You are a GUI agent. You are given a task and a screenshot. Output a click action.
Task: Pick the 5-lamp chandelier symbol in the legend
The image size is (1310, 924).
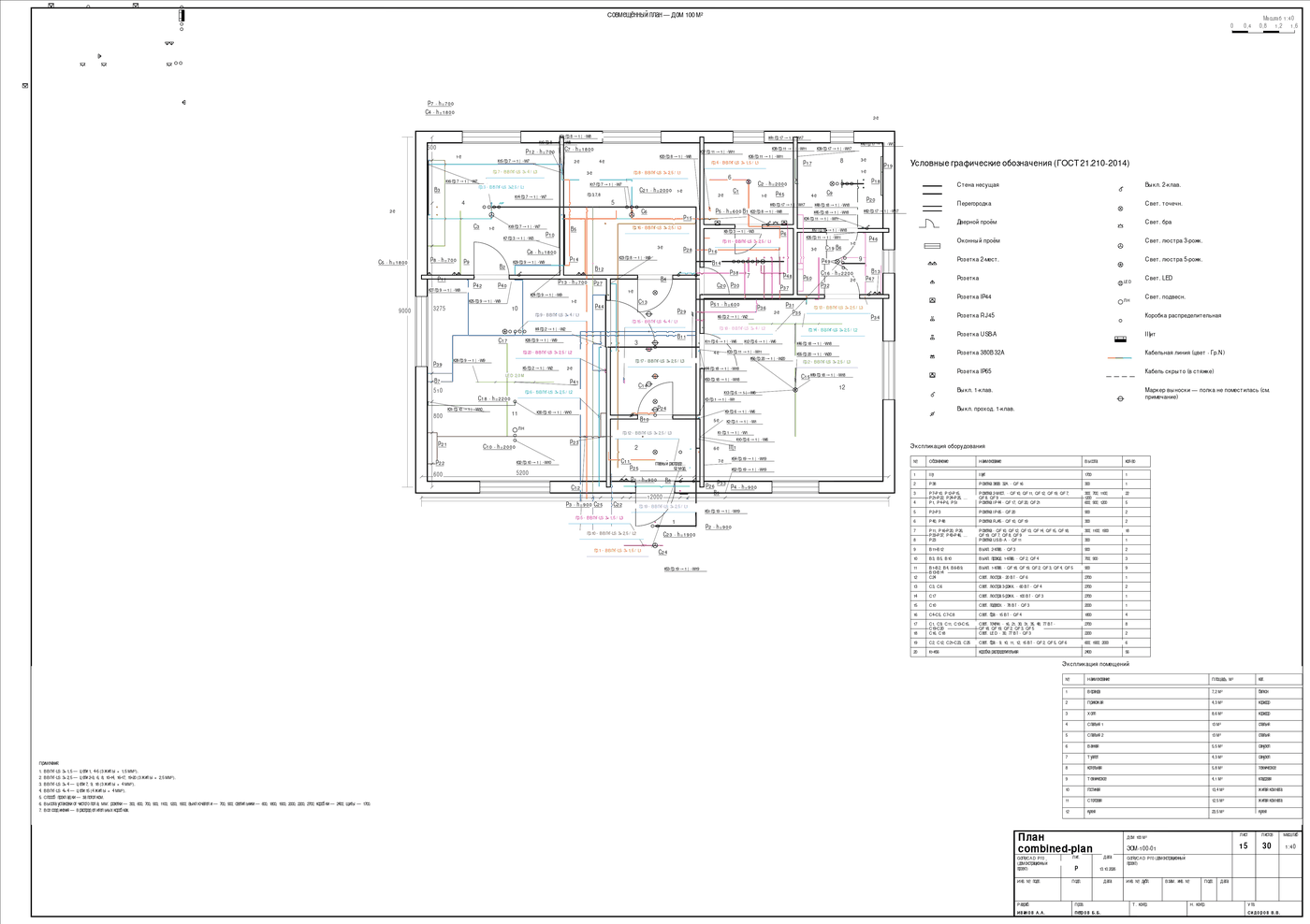(1120, 264)
